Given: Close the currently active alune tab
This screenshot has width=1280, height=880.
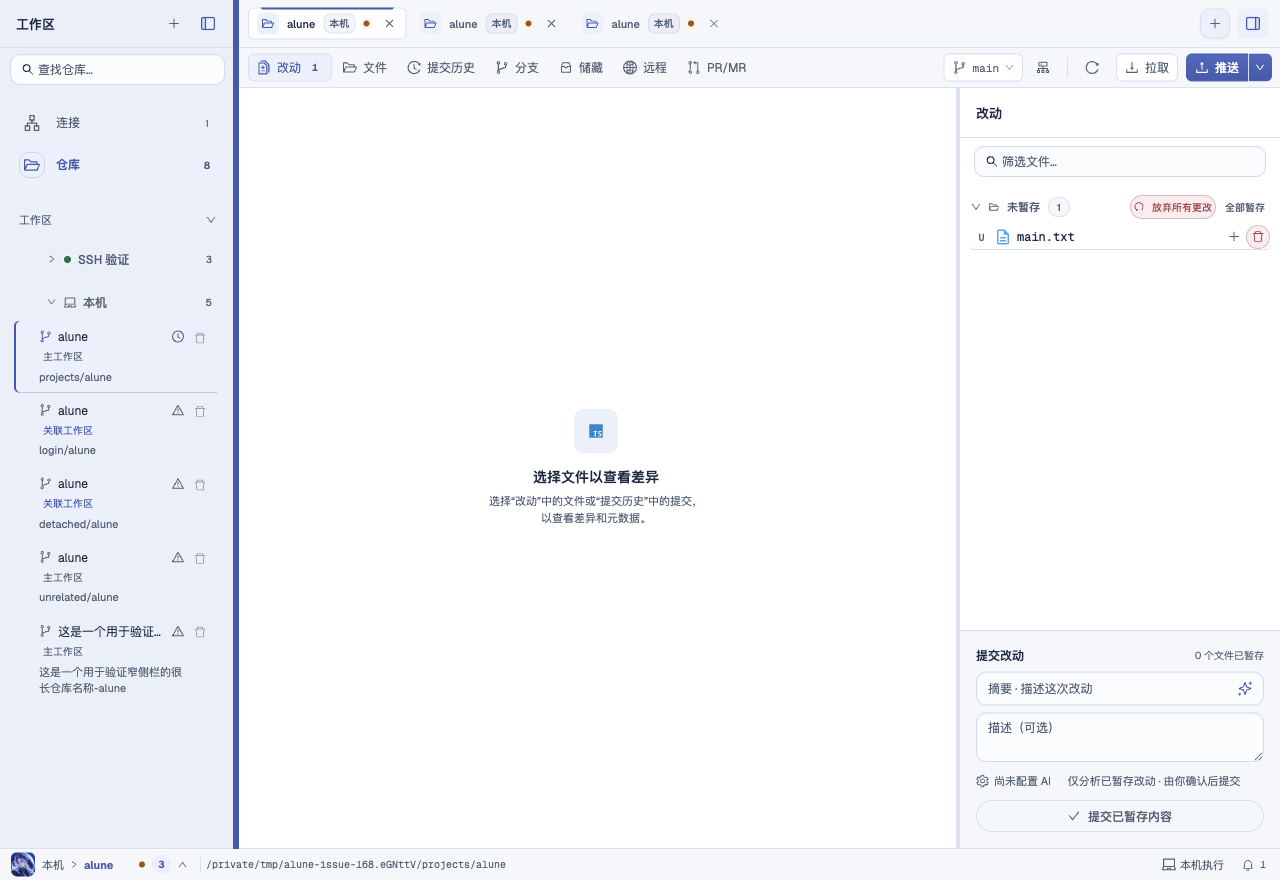Looking at the screenshot, I should coord(389,24).
